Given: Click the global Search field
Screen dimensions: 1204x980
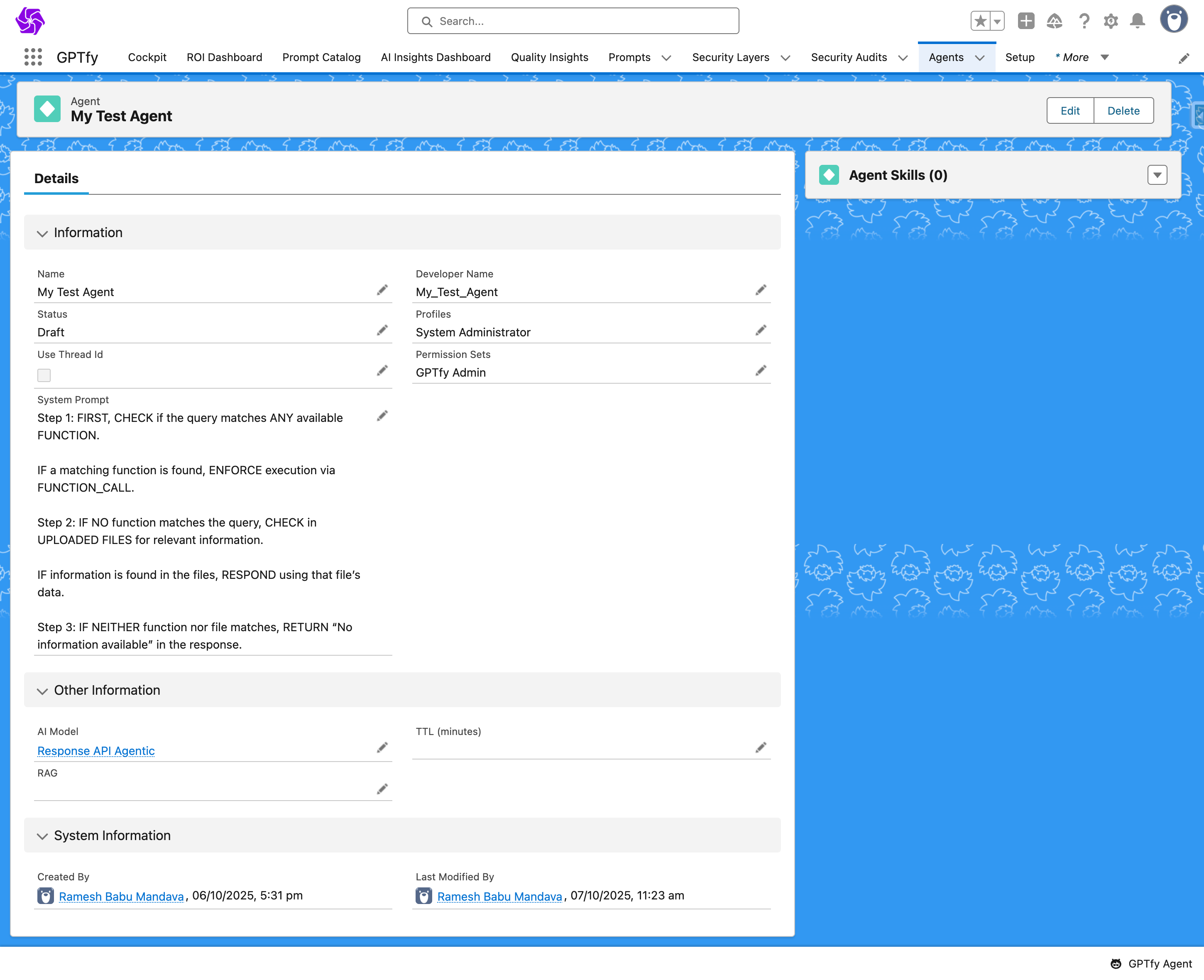Looking at the screenshot, I should tap(573, 22).
